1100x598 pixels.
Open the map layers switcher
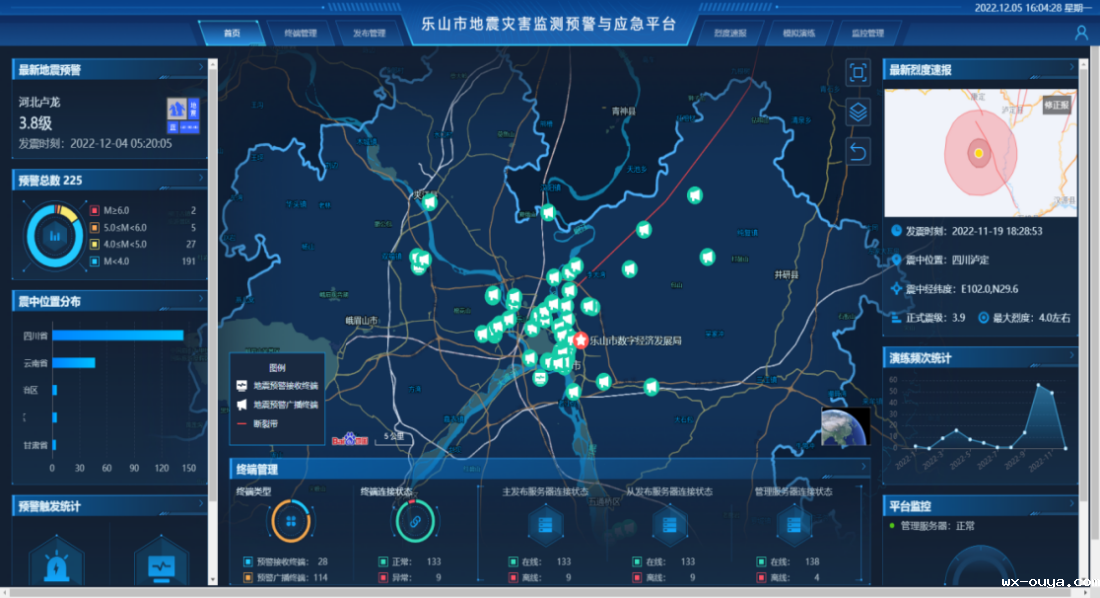[x=857, y=111]
